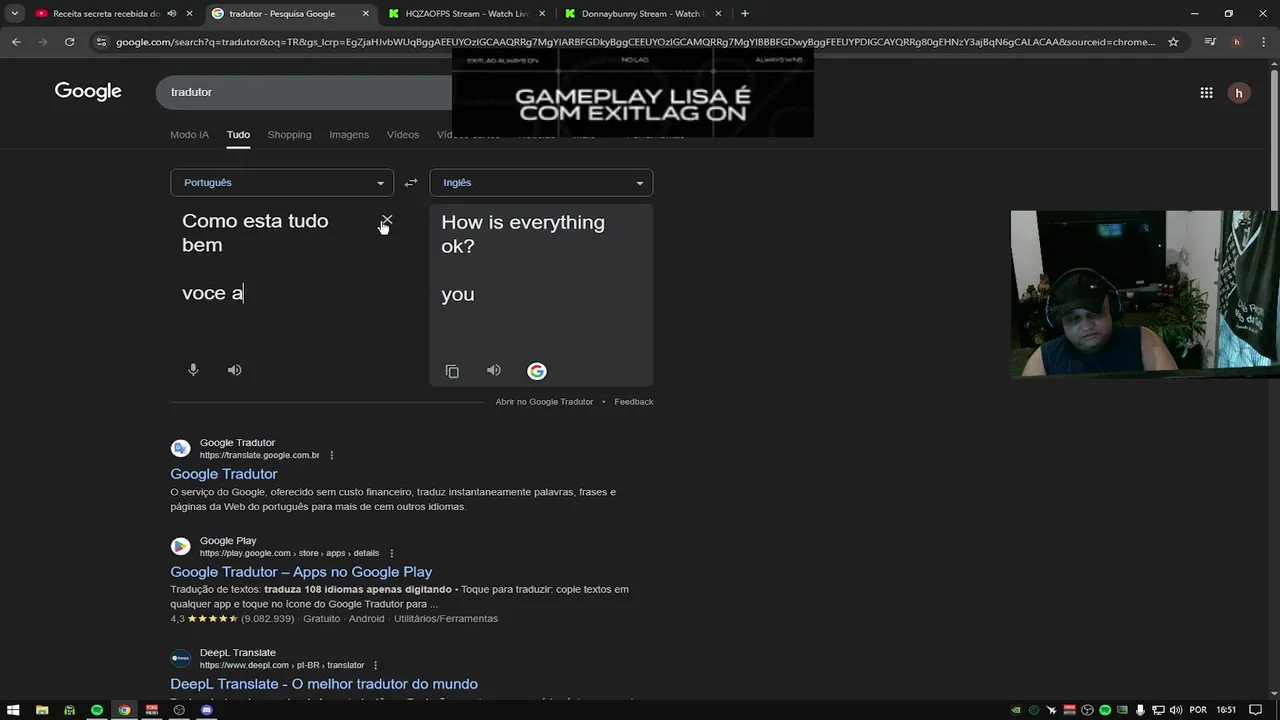Open the Imagens search tab

tap(349, 135)
